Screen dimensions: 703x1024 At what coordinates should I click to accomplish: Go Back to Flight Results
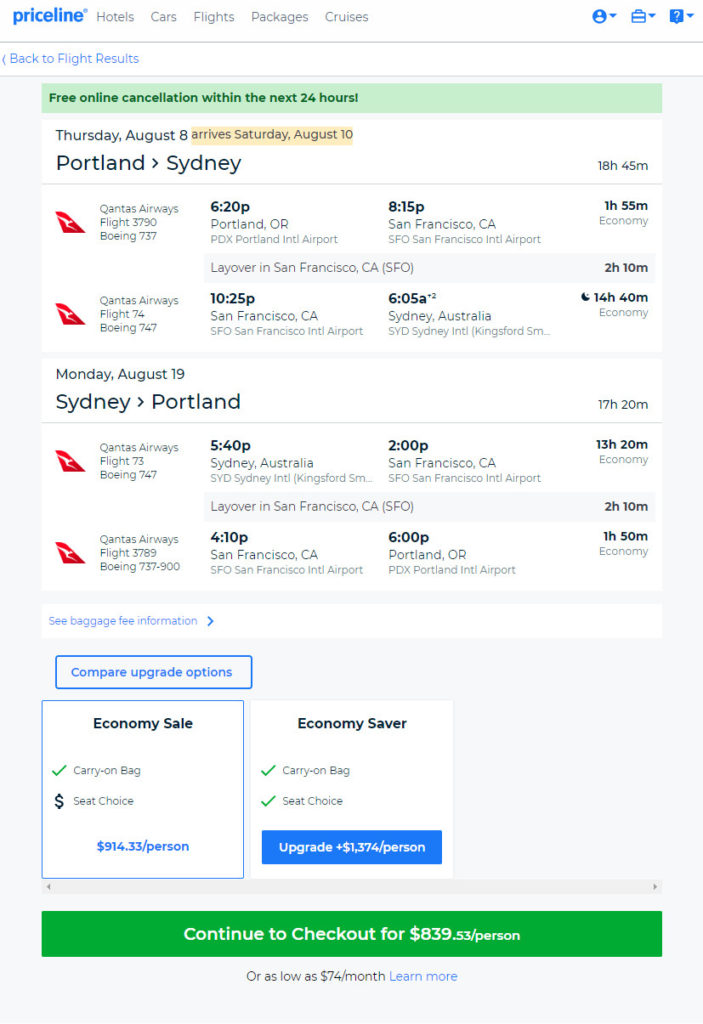pyautogui.click(x=71, y=59)
